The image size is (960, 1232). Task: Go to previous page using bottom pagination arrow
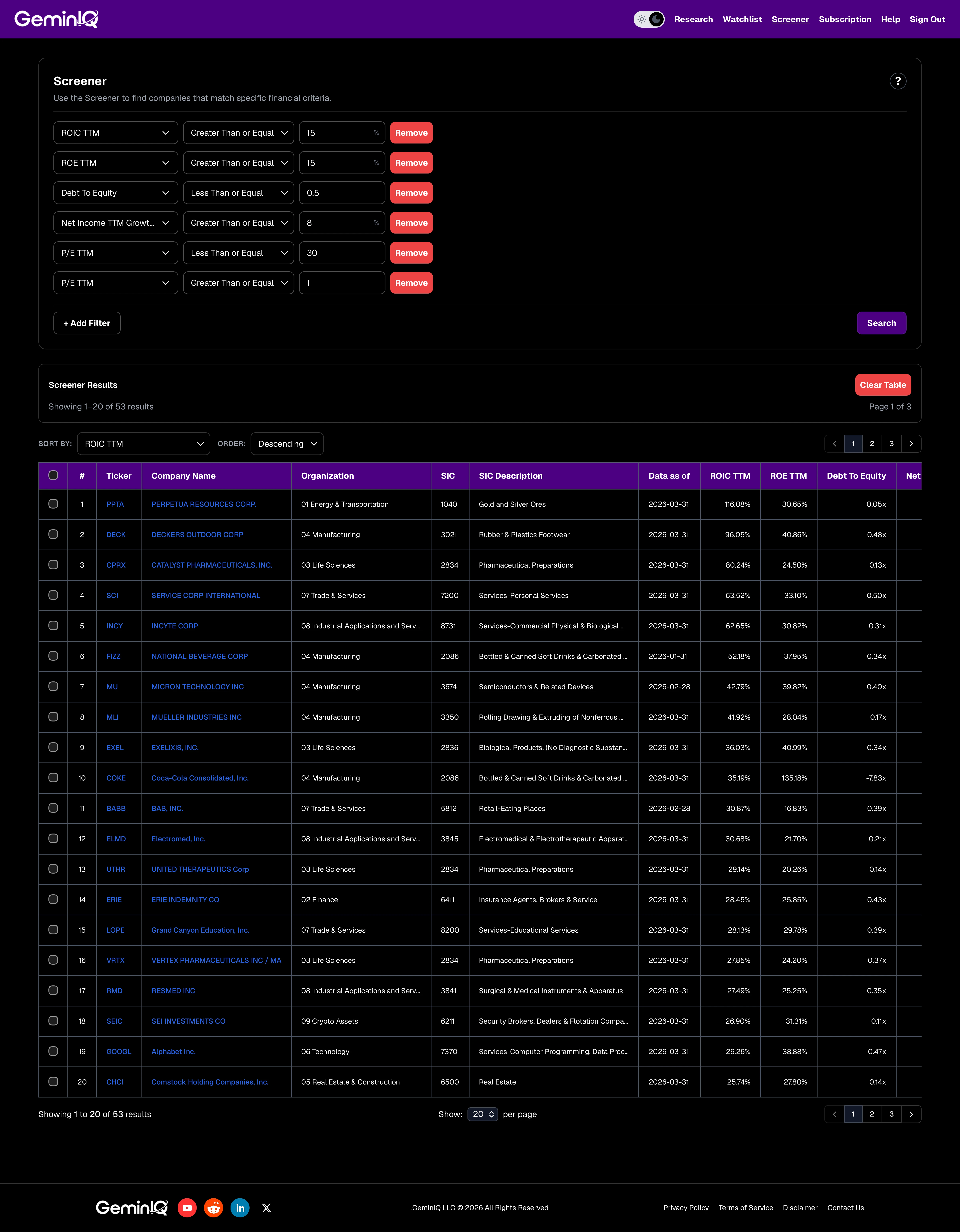pos(834,1114)
